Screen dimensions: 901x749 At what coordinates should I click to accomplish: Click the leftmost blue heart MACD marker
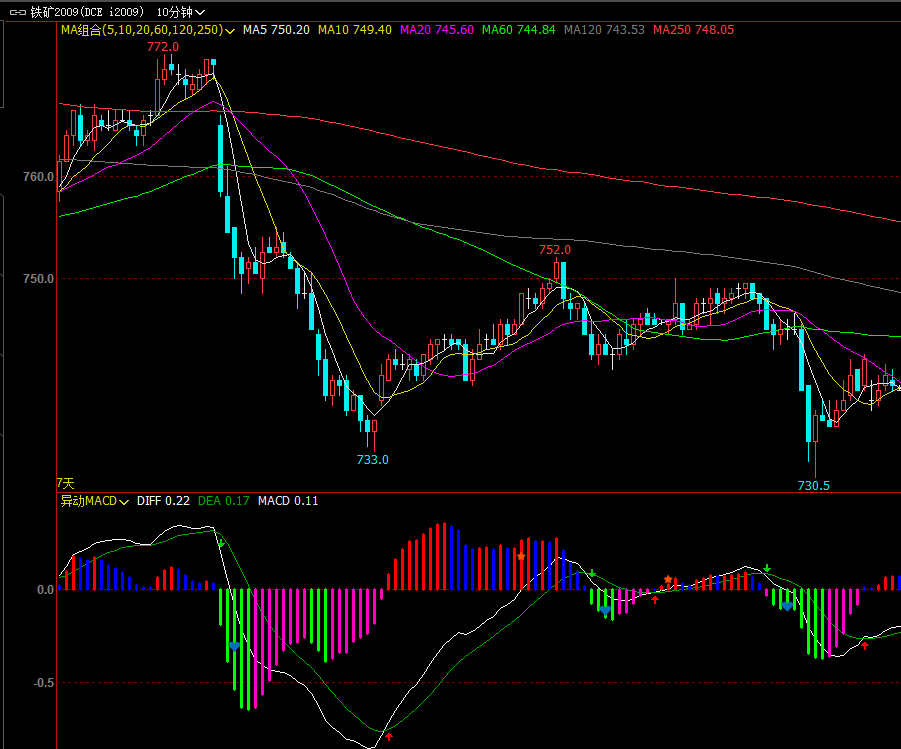pyautogui.click(x=234, y=647)
